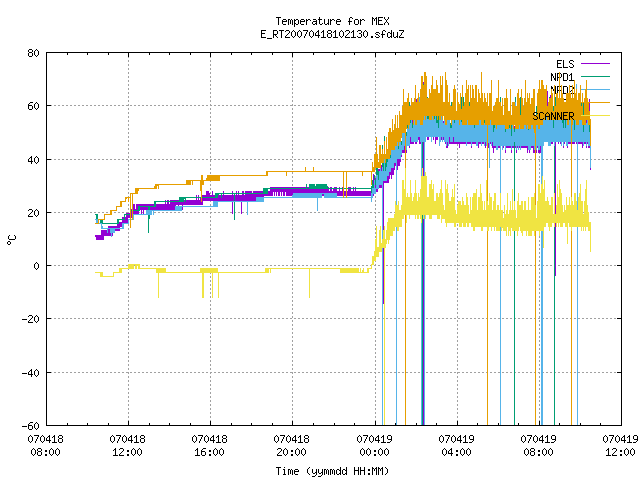This screenshot has height=480, width=640.
Task: Click the °C y-axis unit label
Action: tap(11, 240)
